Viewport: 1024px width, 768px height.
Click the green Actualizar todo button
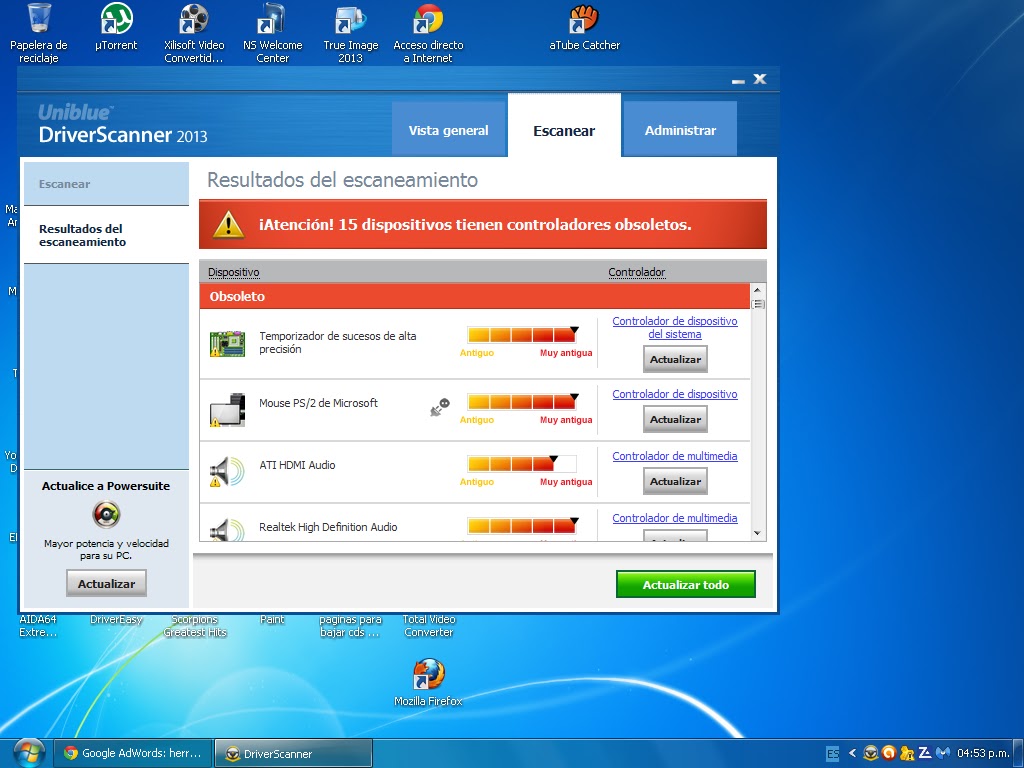pos(686,584)
